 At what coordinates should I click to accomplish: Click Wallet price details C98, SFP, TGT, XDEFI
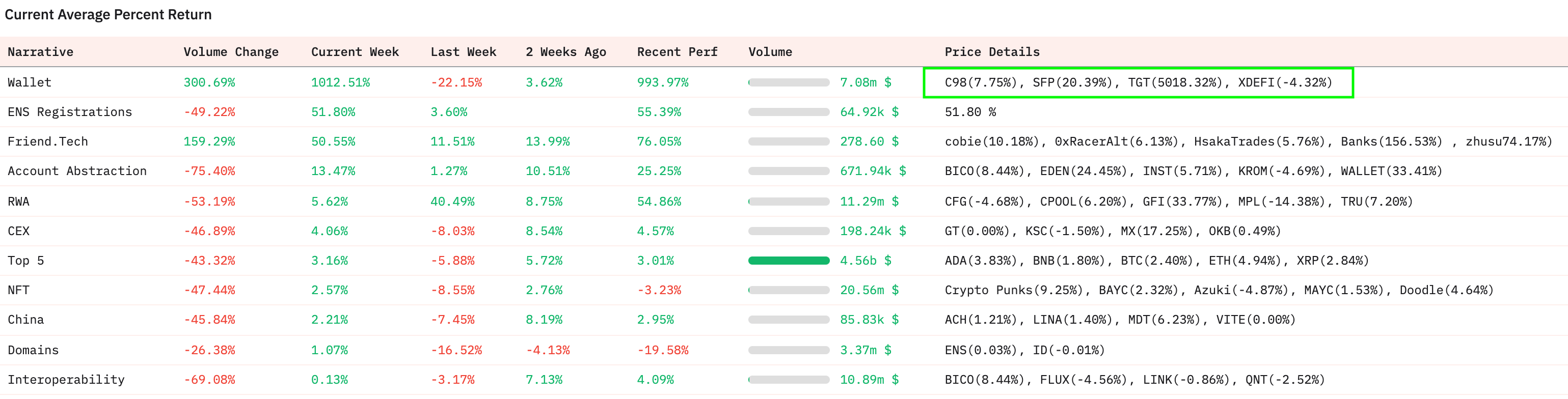pos(1138,83)
